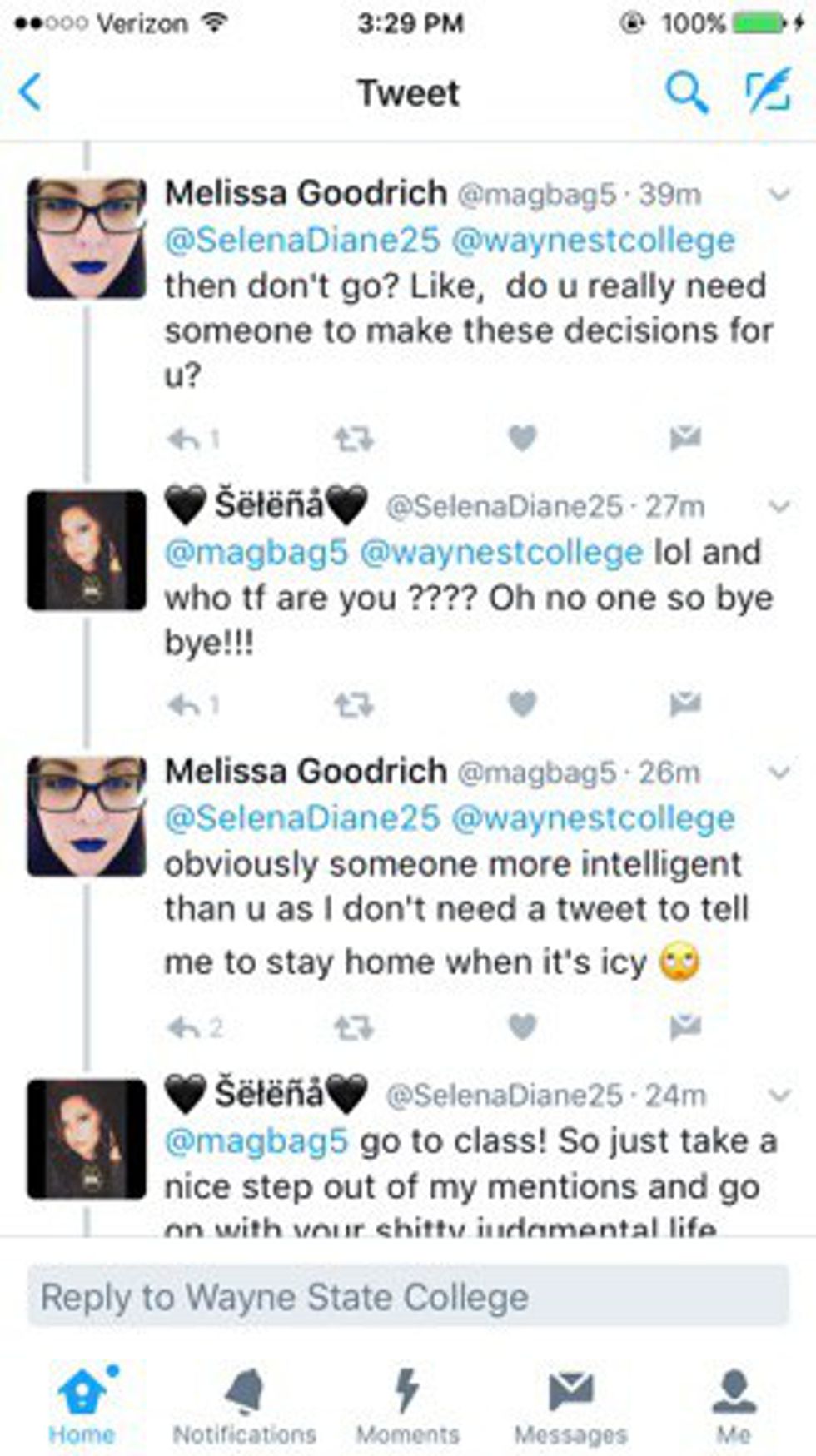The image size is (816, 1456).
Task: Like Melissa's 26m tweet about icy weather
Action: [x=522, y=1026]
